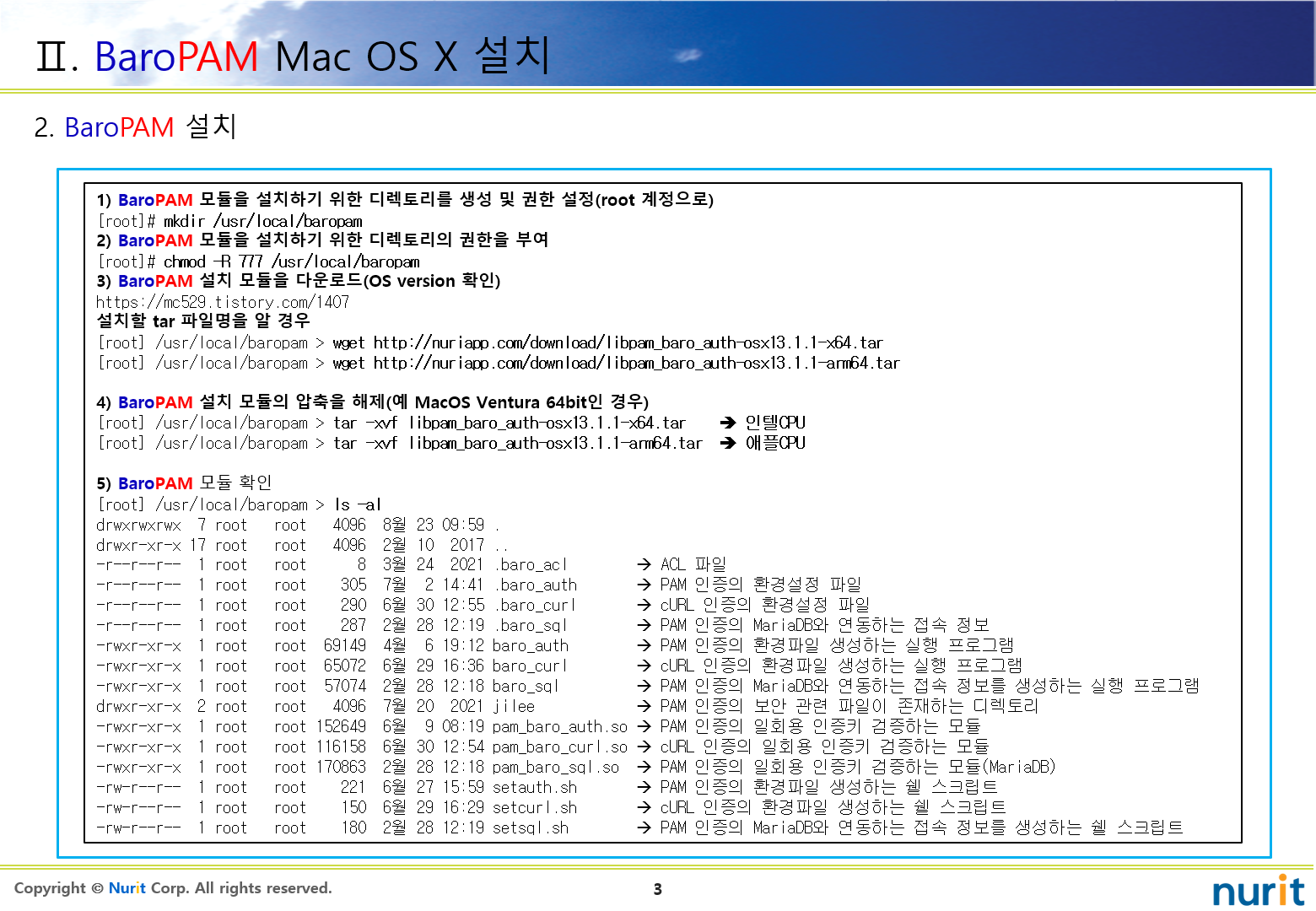Click the '.baro_auth' file name

[x=536, y=585]
